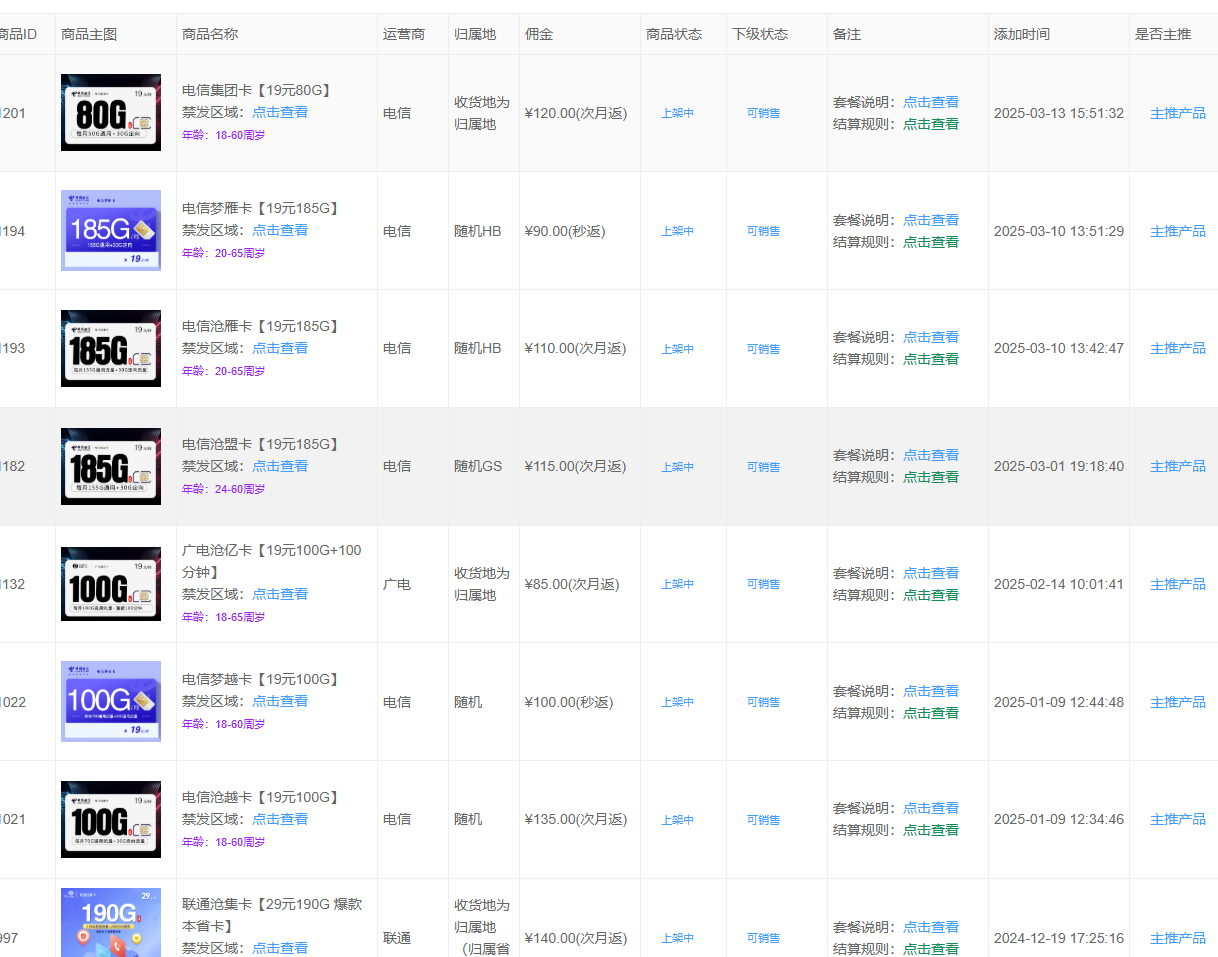This screenshot has width=1218, height=957.
Task: Select 上架中 status of 广电沧亿卡
Action: click(x=678, y=584)
